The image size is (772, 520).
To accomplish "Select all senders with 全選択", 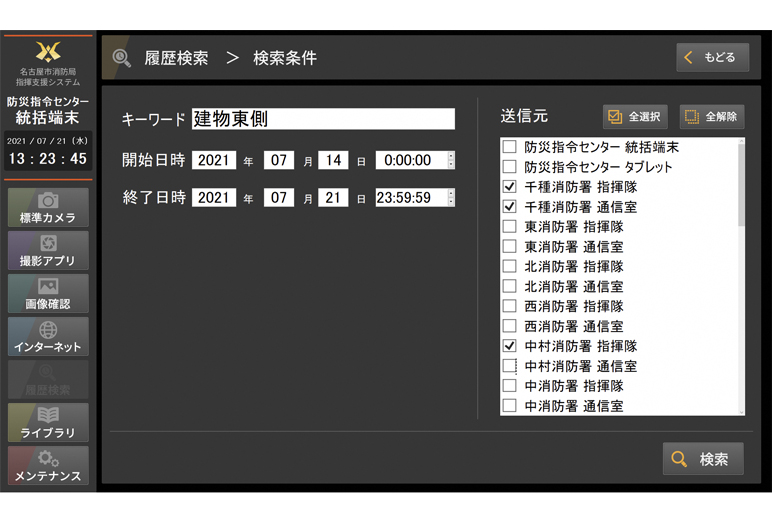I will (x=635, y=117).
